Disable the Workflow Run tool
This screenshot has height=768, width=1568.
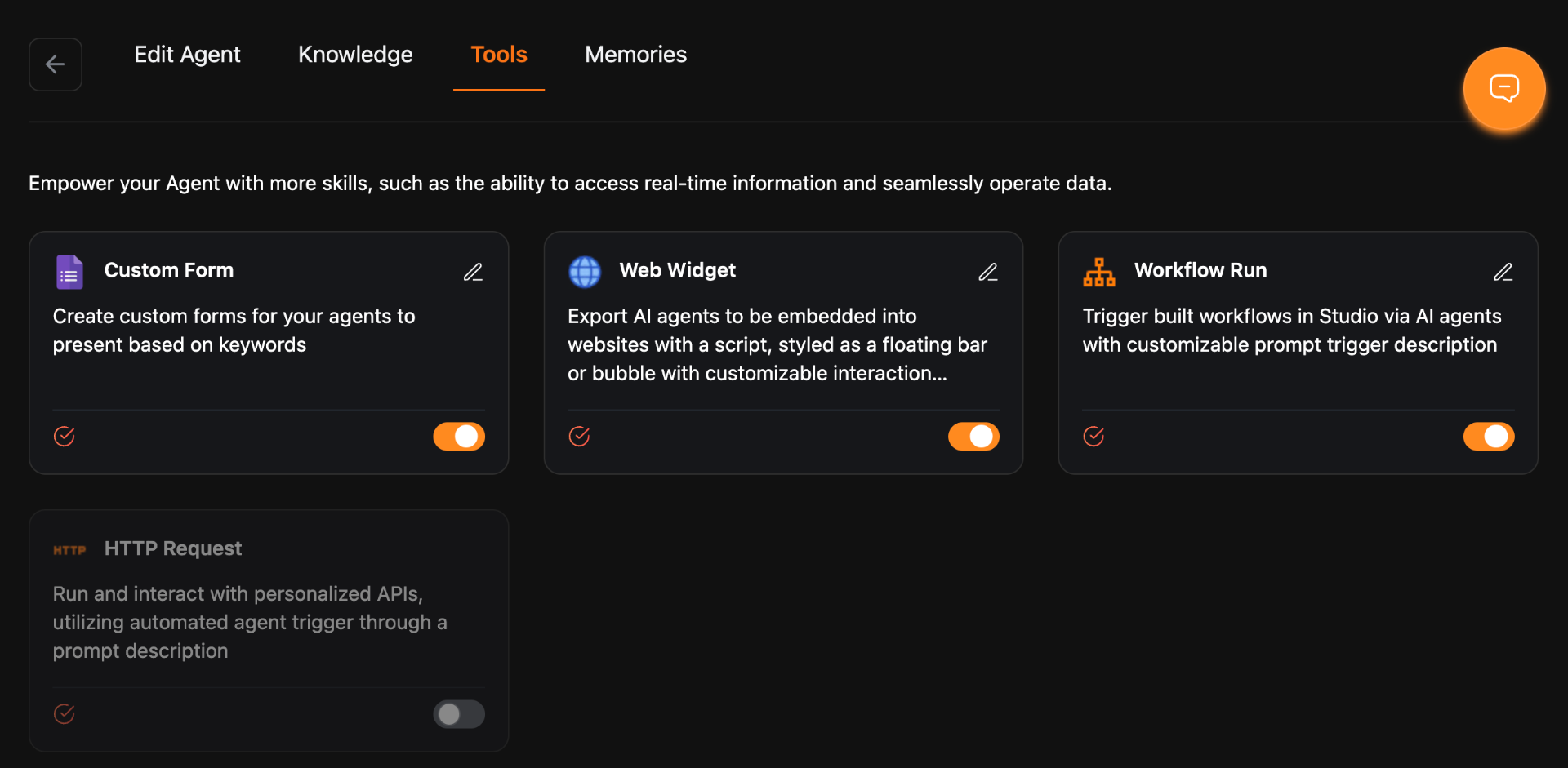point(1489,436)
